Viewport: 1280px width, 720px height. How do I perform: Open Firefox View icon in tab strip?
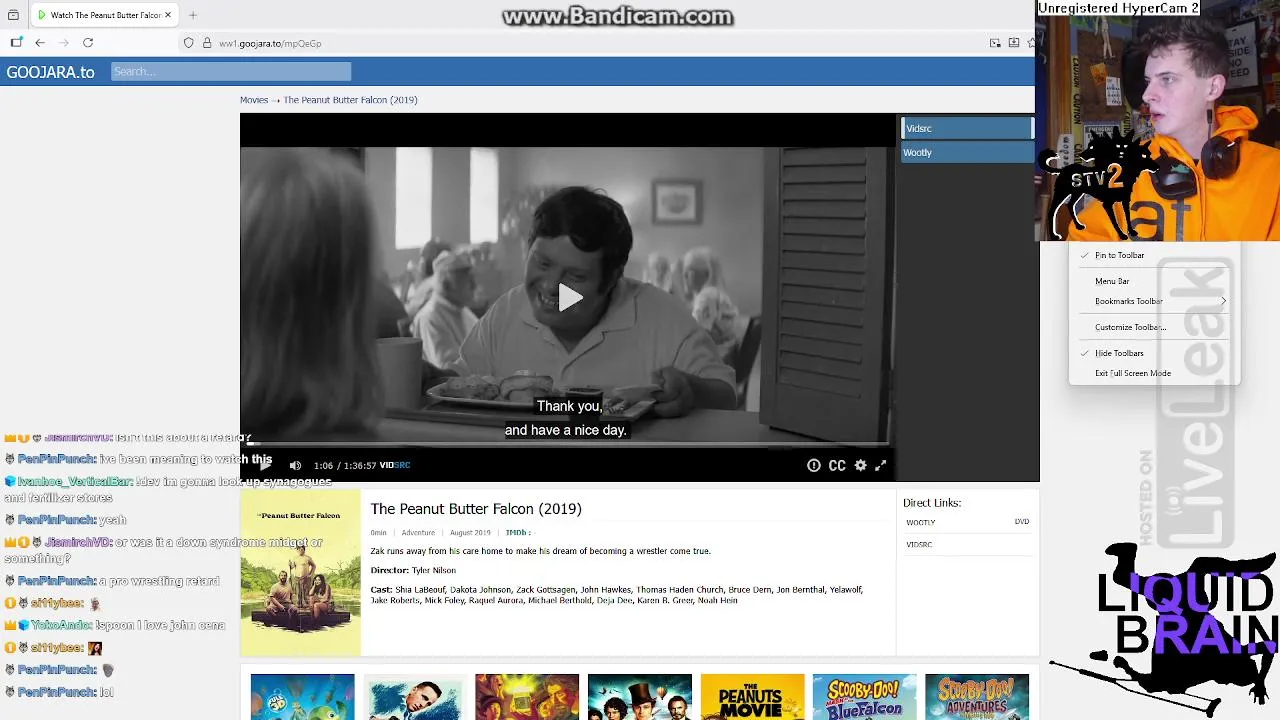pos(13,15)
